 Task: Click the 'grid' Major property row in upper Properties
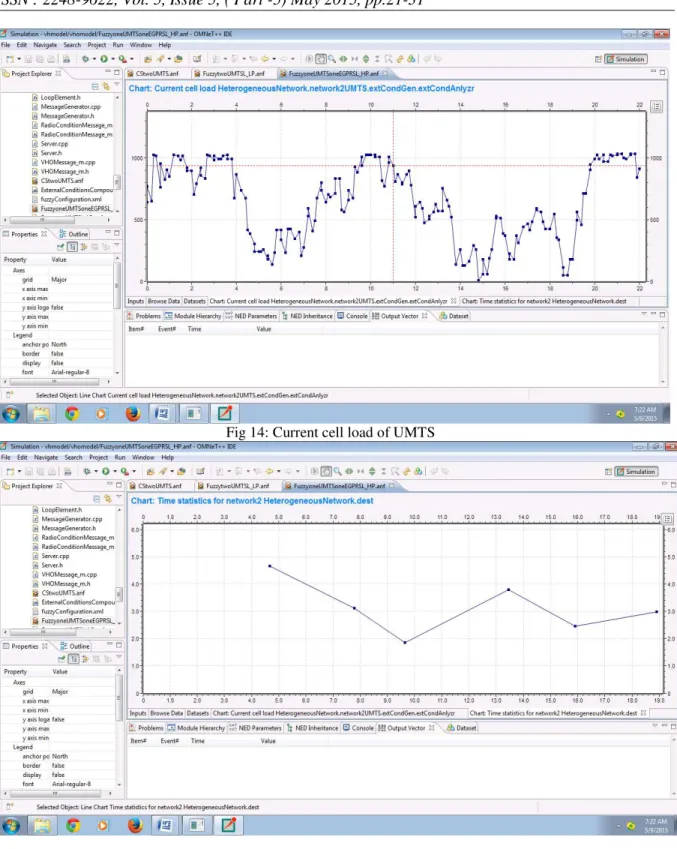coord(57,279)
